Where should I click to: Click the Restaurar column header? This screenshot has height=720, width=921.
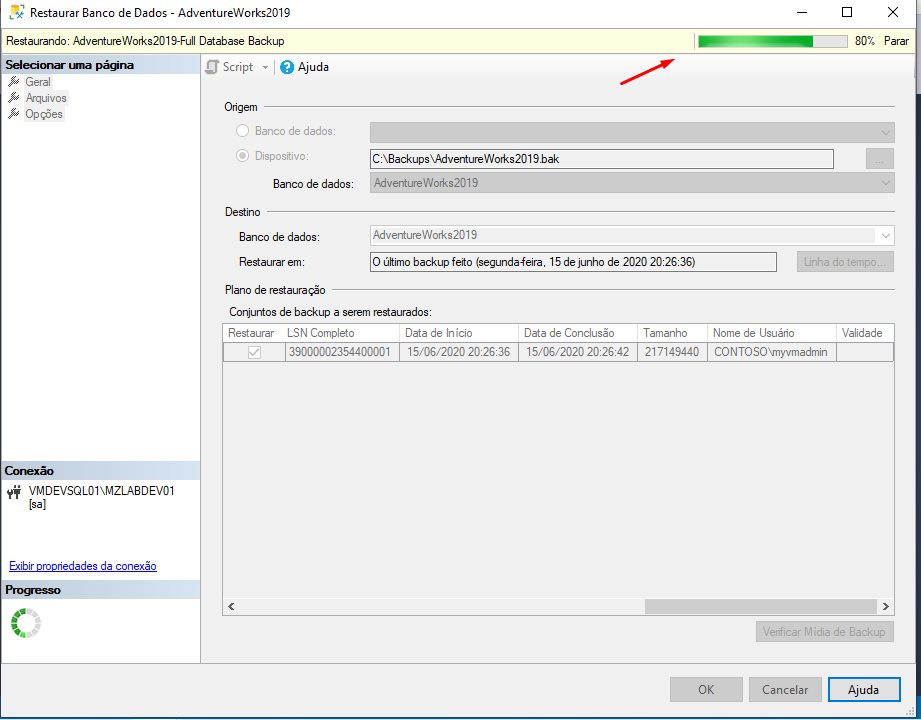coord(254,333)
